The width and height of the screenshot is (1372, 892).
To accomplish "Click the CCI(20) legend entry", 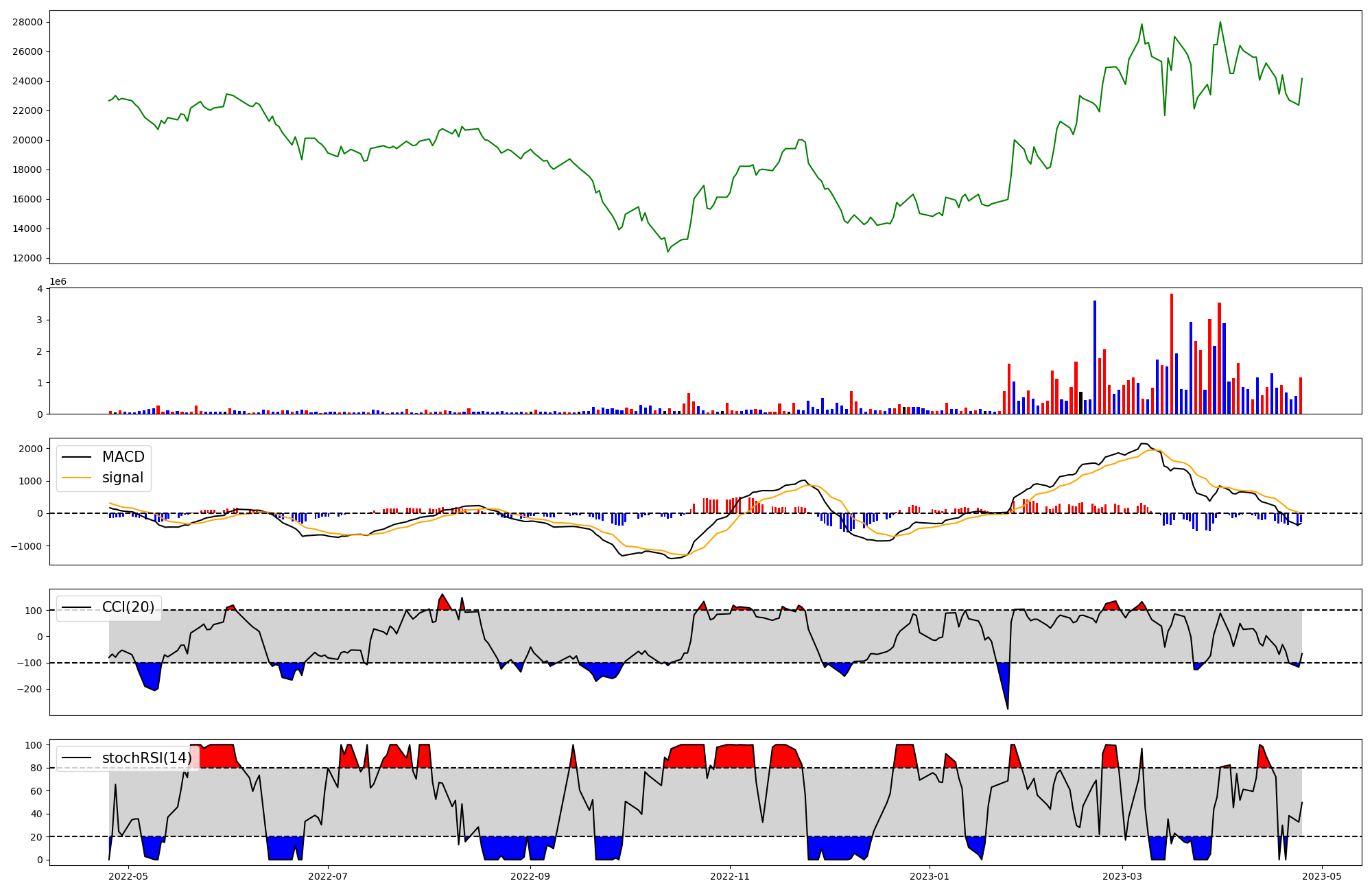I will (x=128, y=607).
